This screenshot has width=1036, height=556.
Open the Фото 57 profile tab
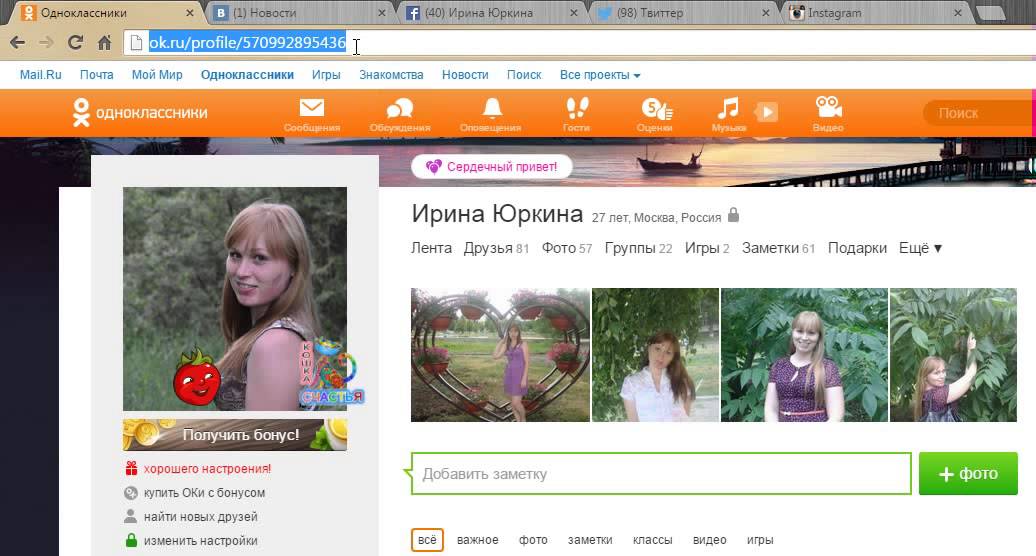(567, 248)
